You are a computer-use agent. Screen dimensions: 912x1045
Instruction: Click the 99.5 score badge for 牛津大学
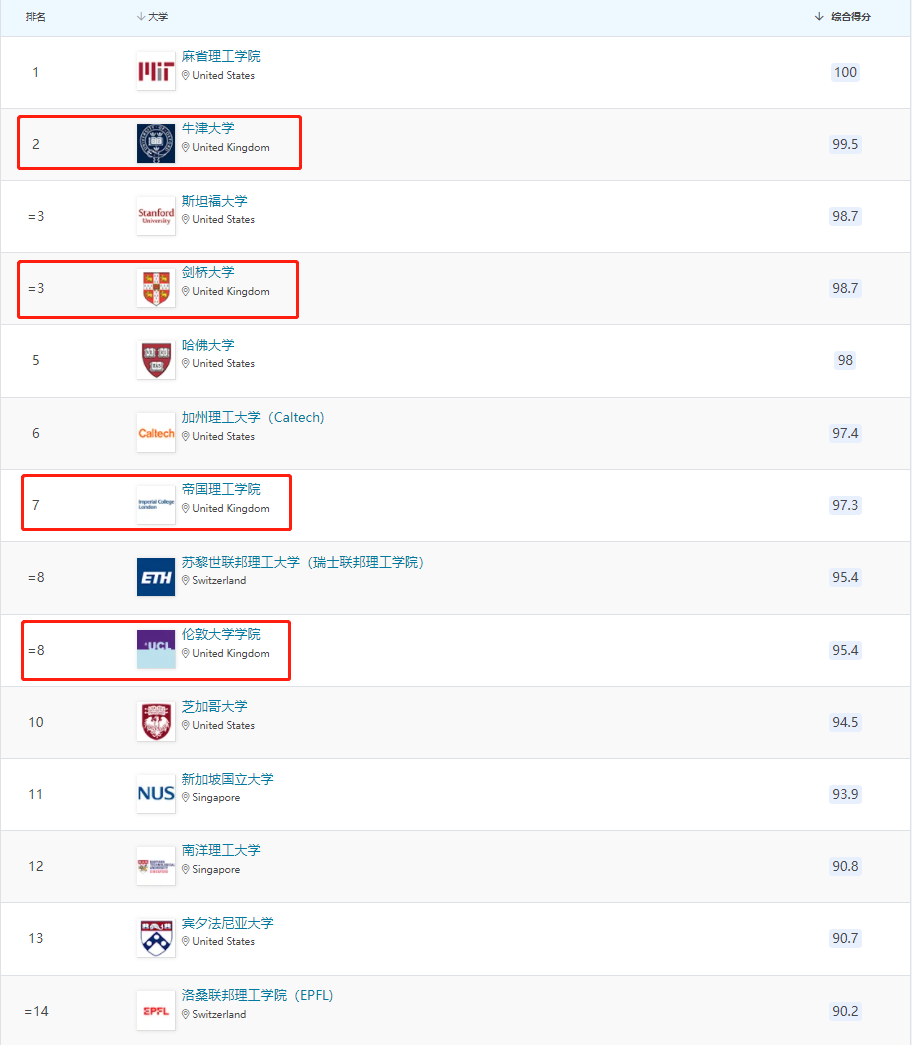845,144
